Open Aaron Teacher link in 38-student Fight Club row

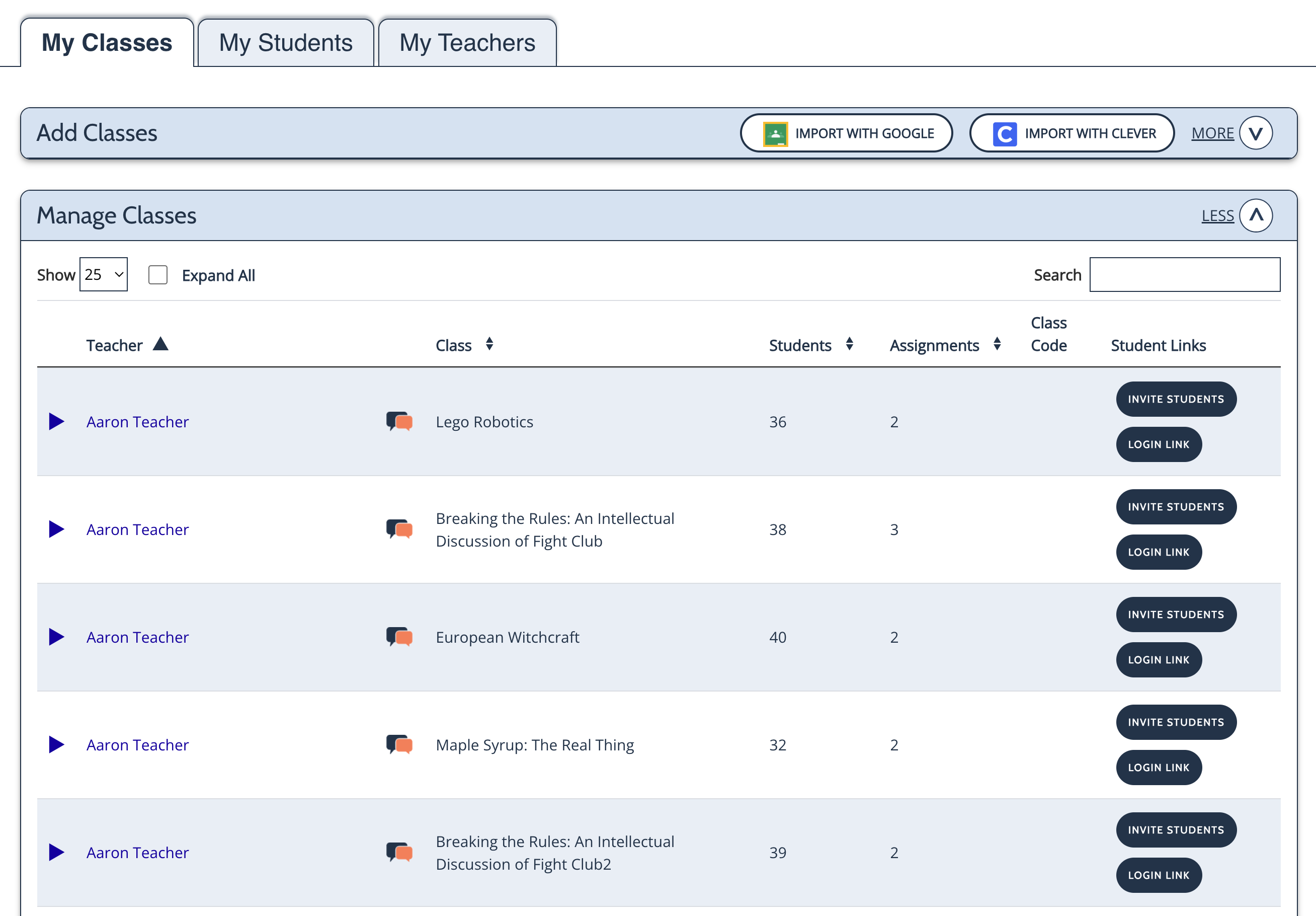(x=137, y=529)
